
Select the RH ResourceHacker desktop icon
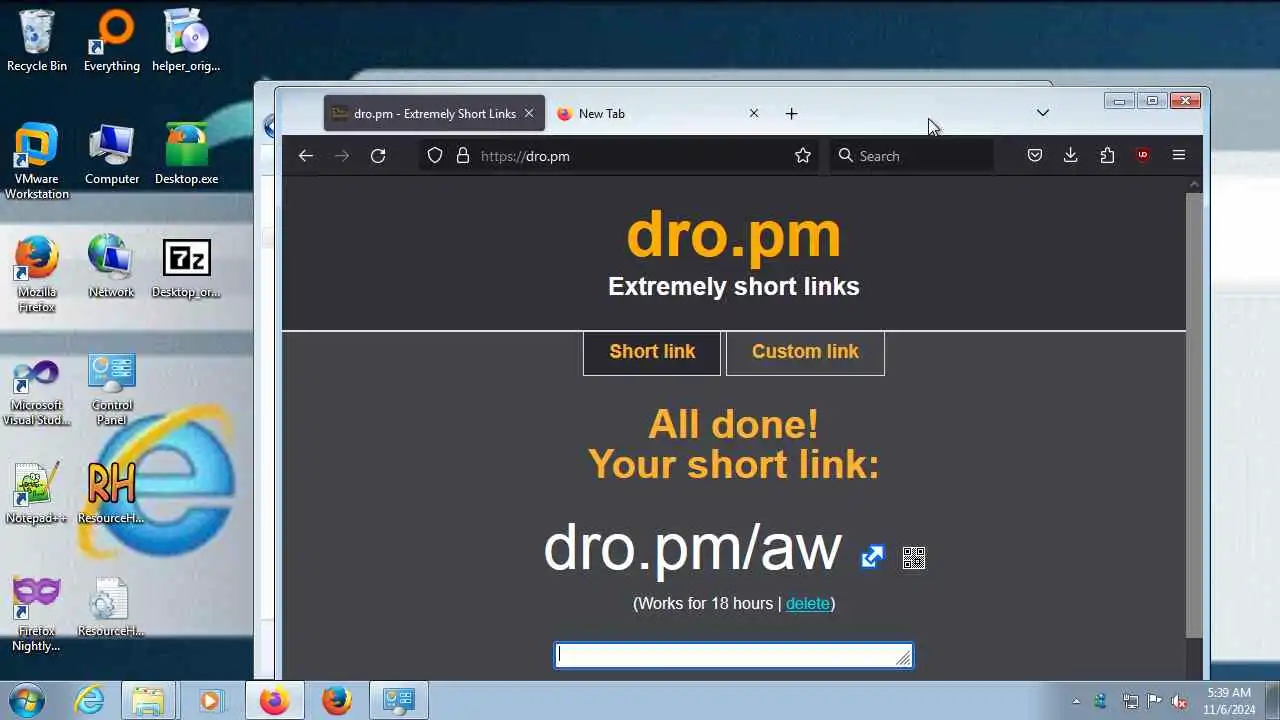111,494
